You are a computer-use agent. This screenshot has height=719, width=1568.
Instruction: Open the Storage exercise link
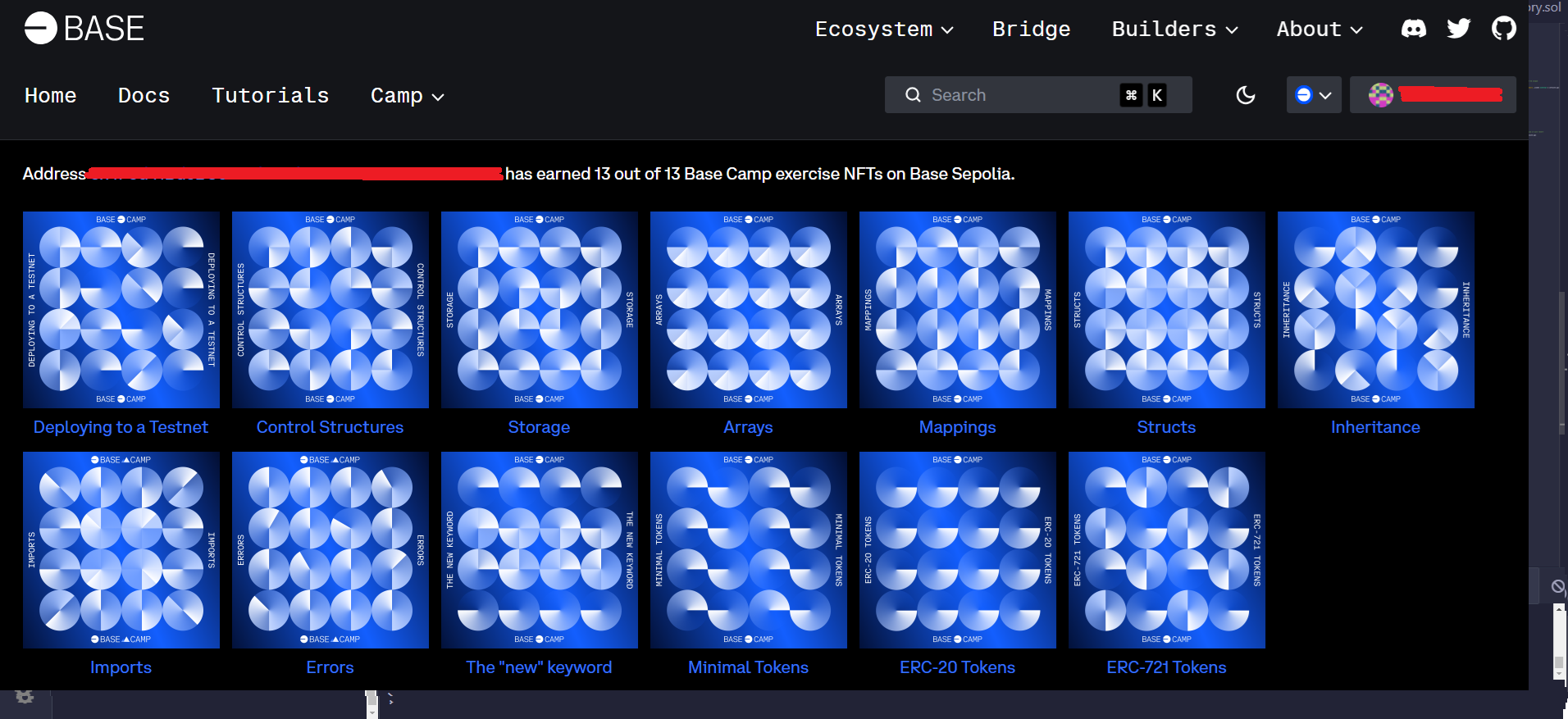click(x=539, y=427)
